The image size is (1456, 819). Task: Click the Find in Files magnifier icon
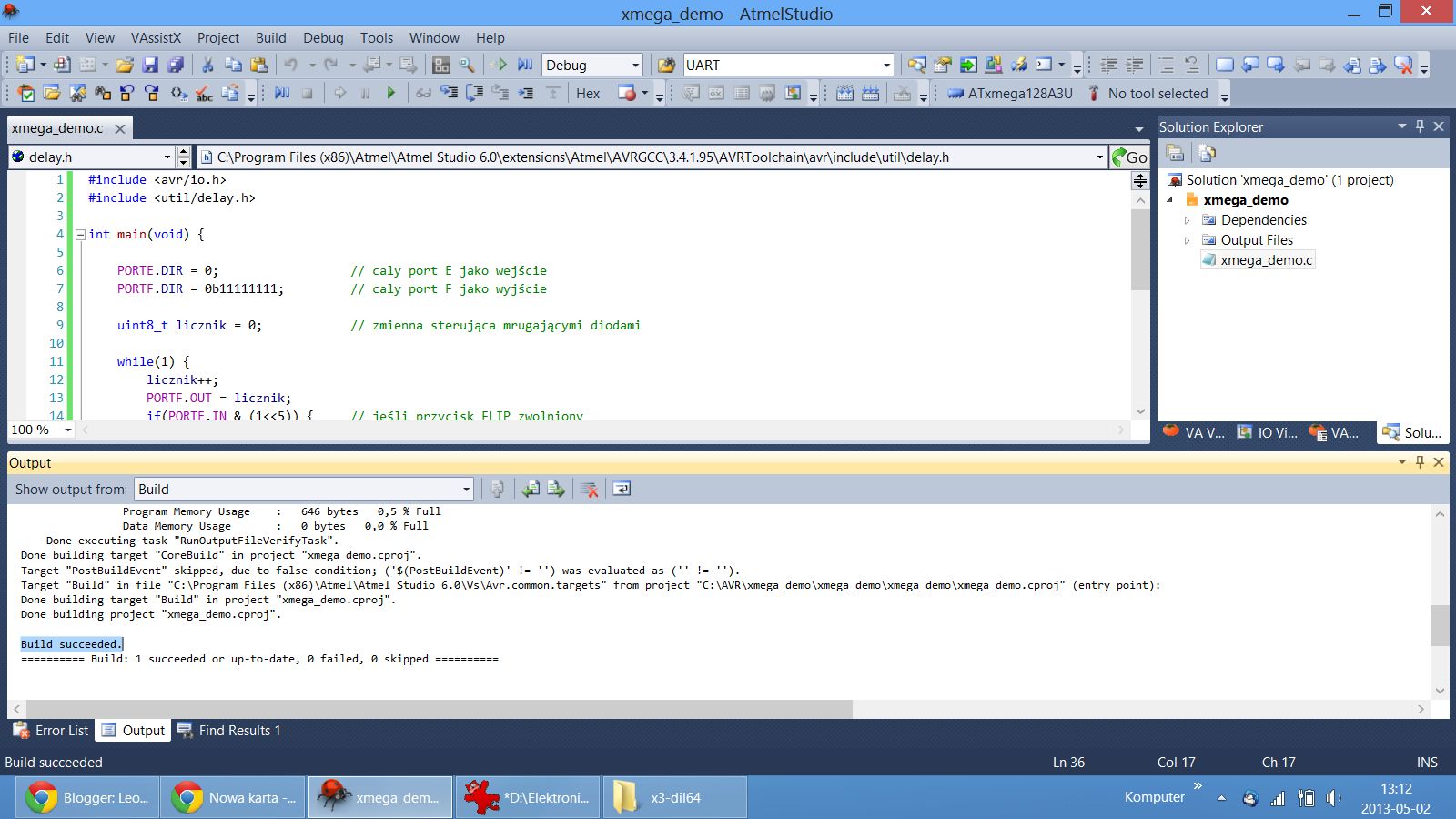tap(467, 65)
